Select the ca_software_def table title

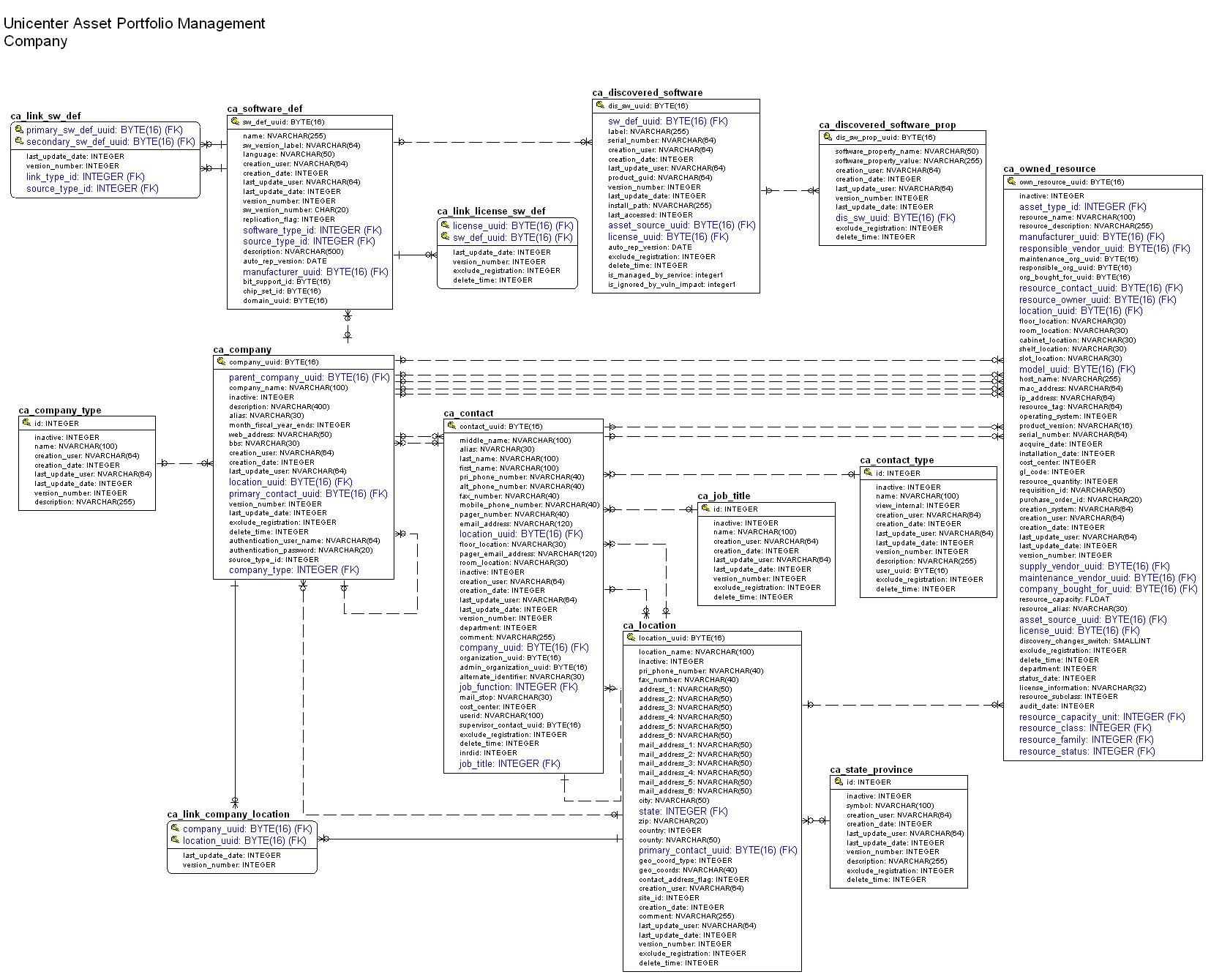(265, 109)
